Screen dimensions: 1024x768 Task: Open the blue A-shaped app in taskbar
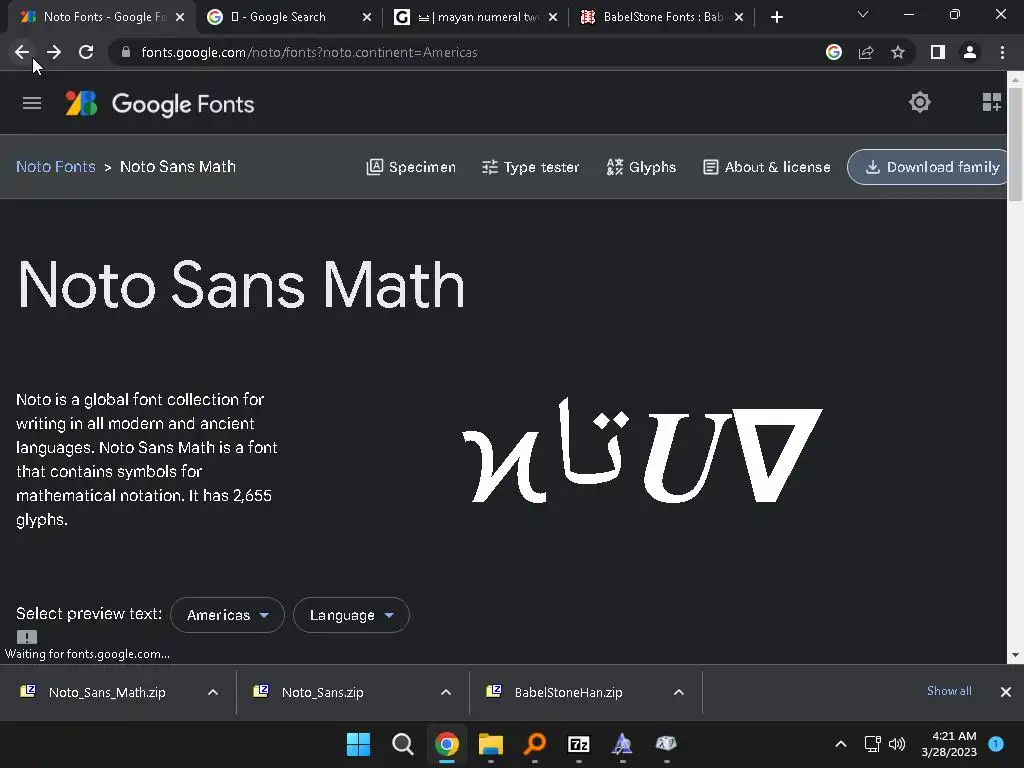[622, 744]
